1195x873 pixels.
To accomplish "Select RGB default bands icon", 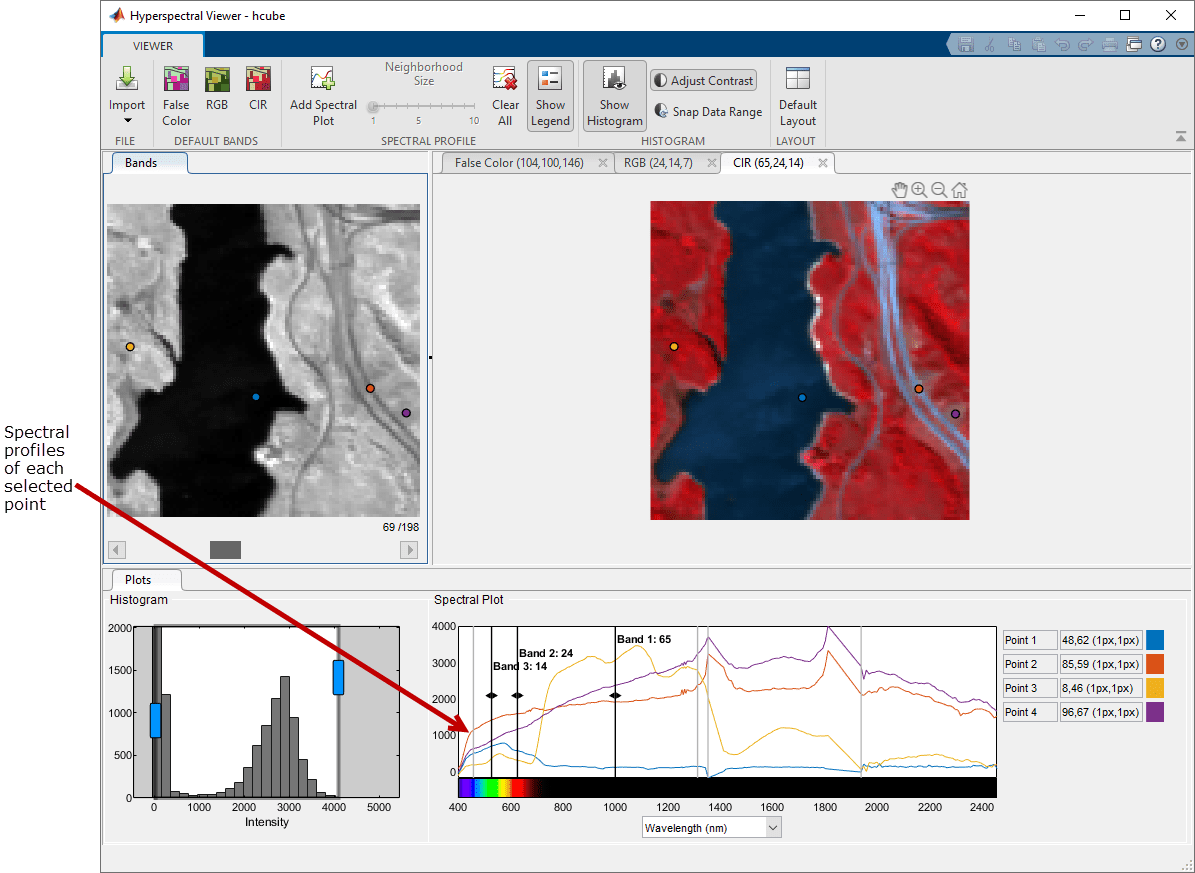I will click(x=217, y=80).
